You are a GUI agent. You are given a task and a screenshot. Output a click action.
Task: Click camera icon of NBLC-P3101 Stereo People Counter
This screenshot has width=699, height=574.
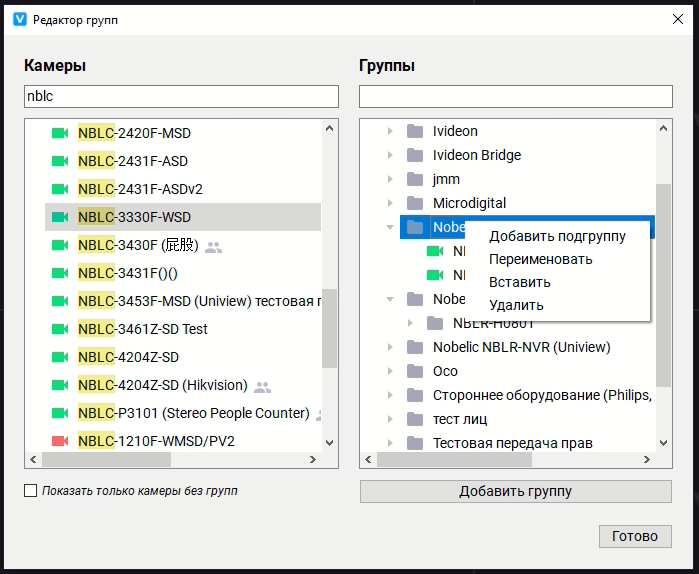[x=60, y=413]
